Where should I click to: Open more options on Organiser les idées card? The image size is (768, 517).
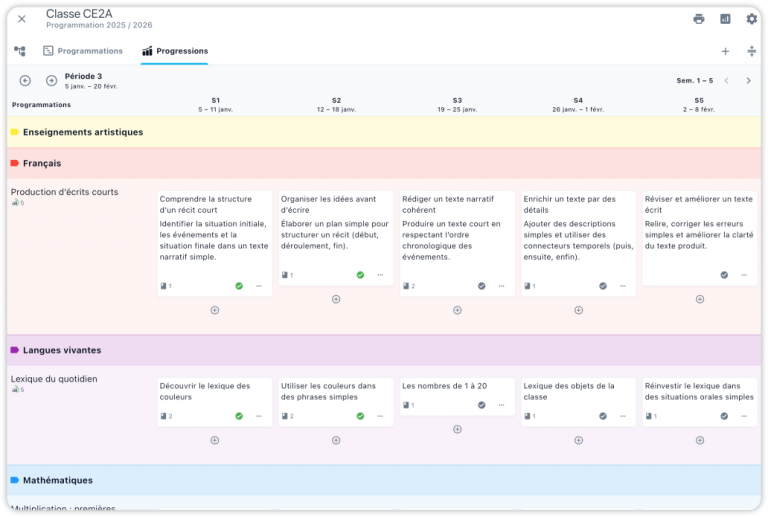380,275
